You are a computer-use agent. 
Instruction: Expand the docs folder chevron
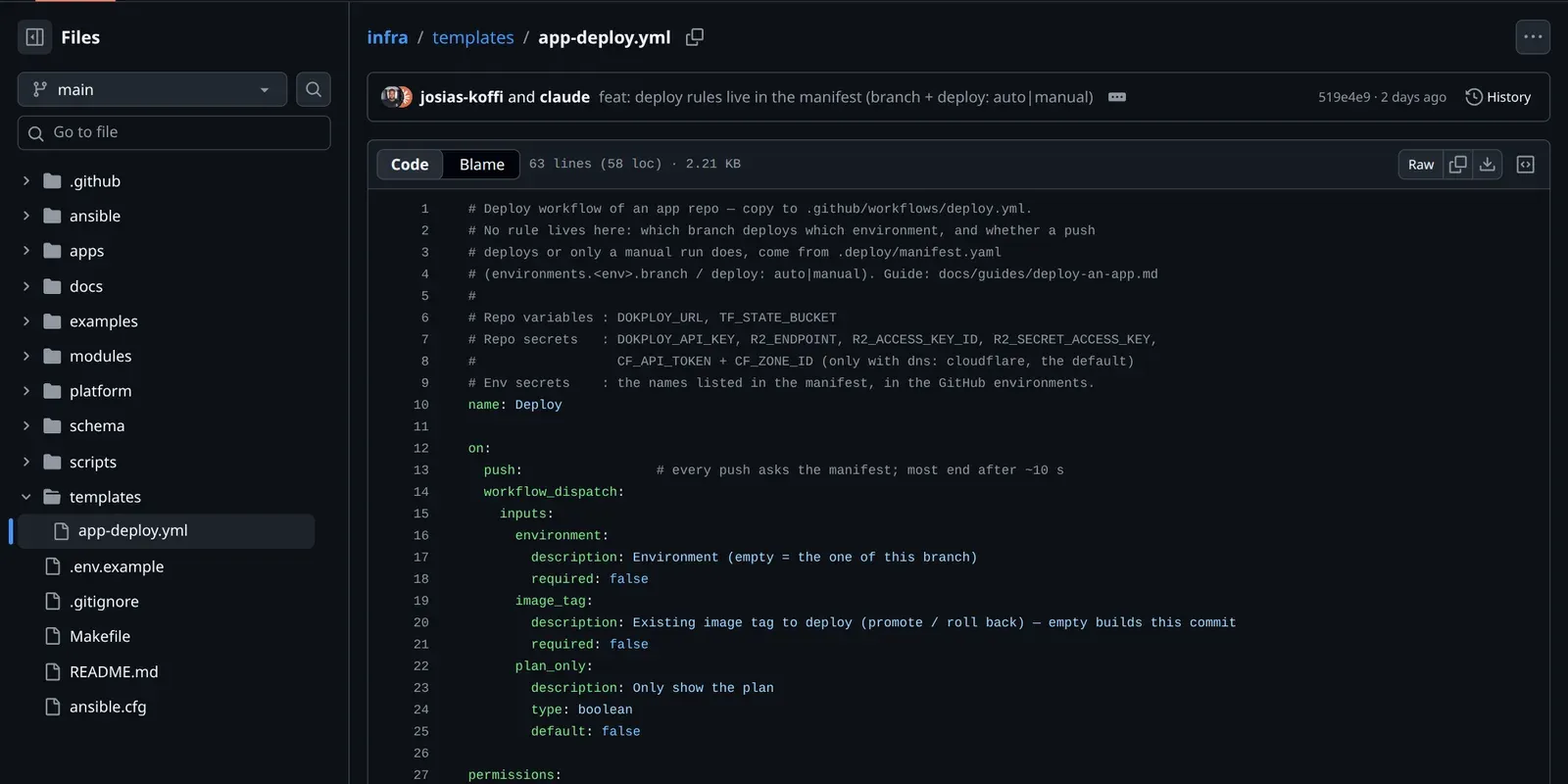click(x=26, y=286)
